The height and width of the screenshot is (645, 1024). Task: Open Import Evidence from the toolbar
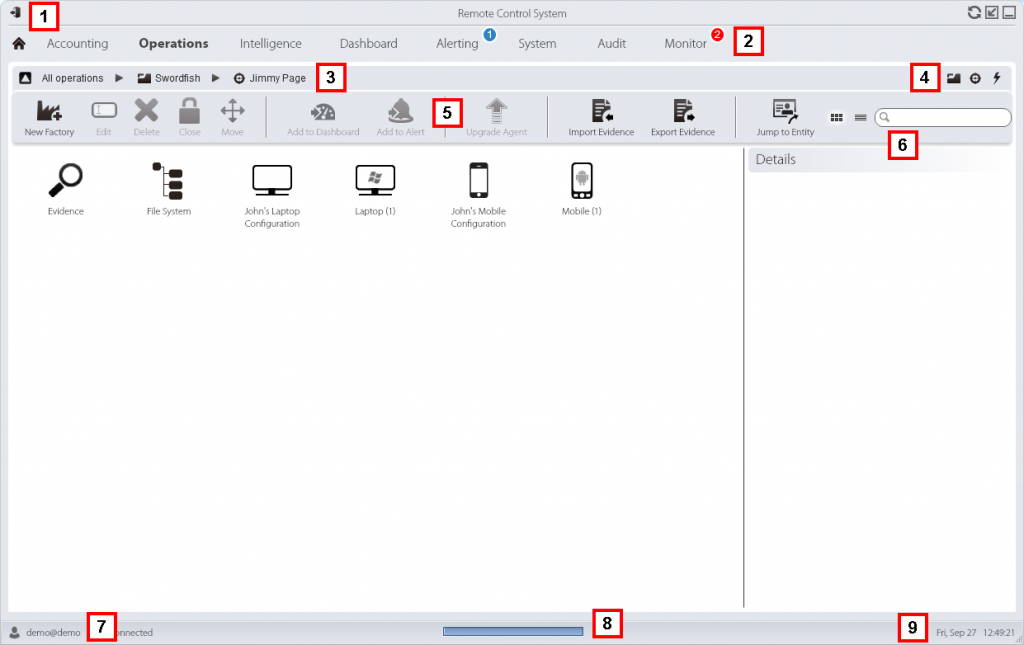(x=601, y=112)
